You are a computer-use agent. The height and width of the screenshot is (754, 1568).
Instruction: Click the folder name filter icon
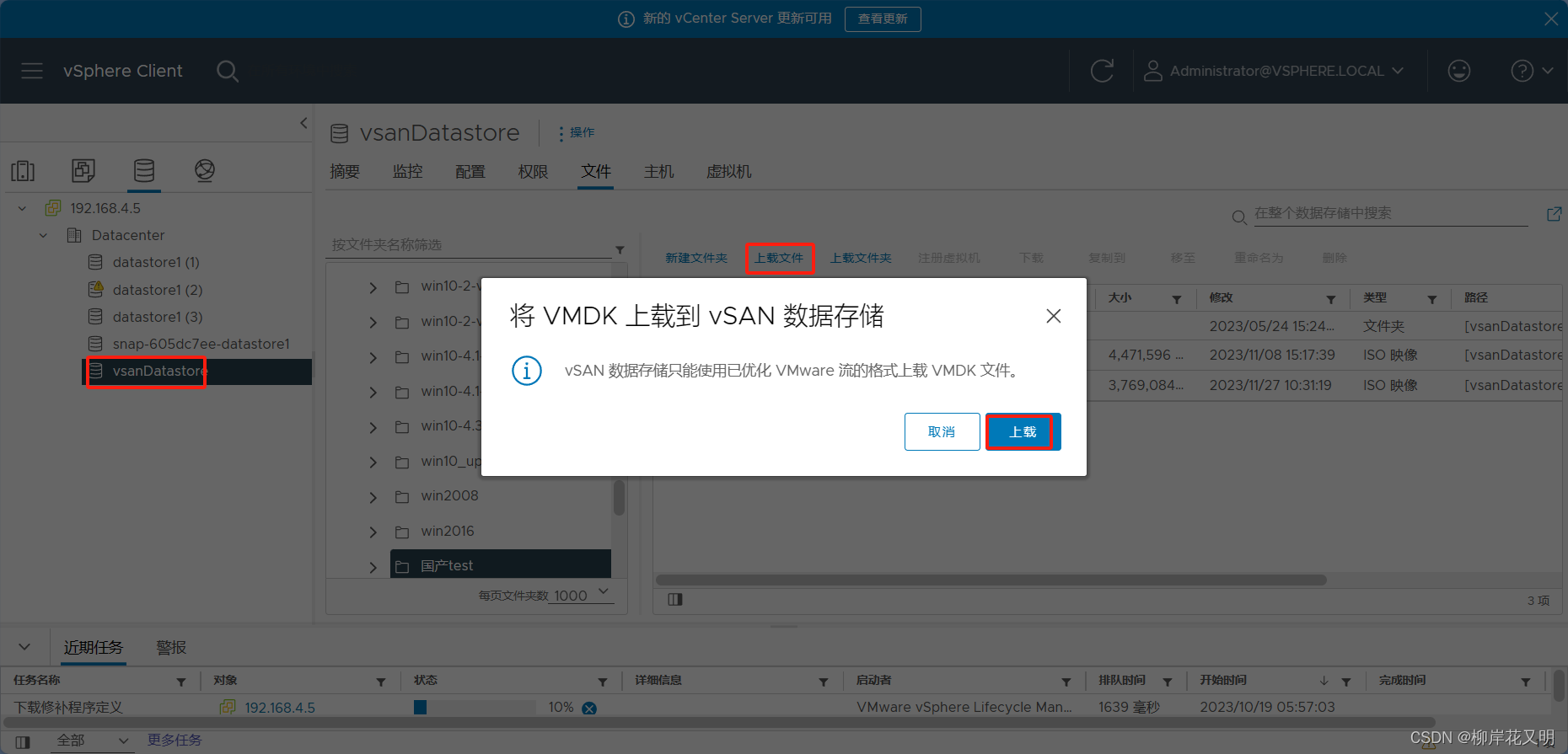pyautogui.click(x=620, y=249)
